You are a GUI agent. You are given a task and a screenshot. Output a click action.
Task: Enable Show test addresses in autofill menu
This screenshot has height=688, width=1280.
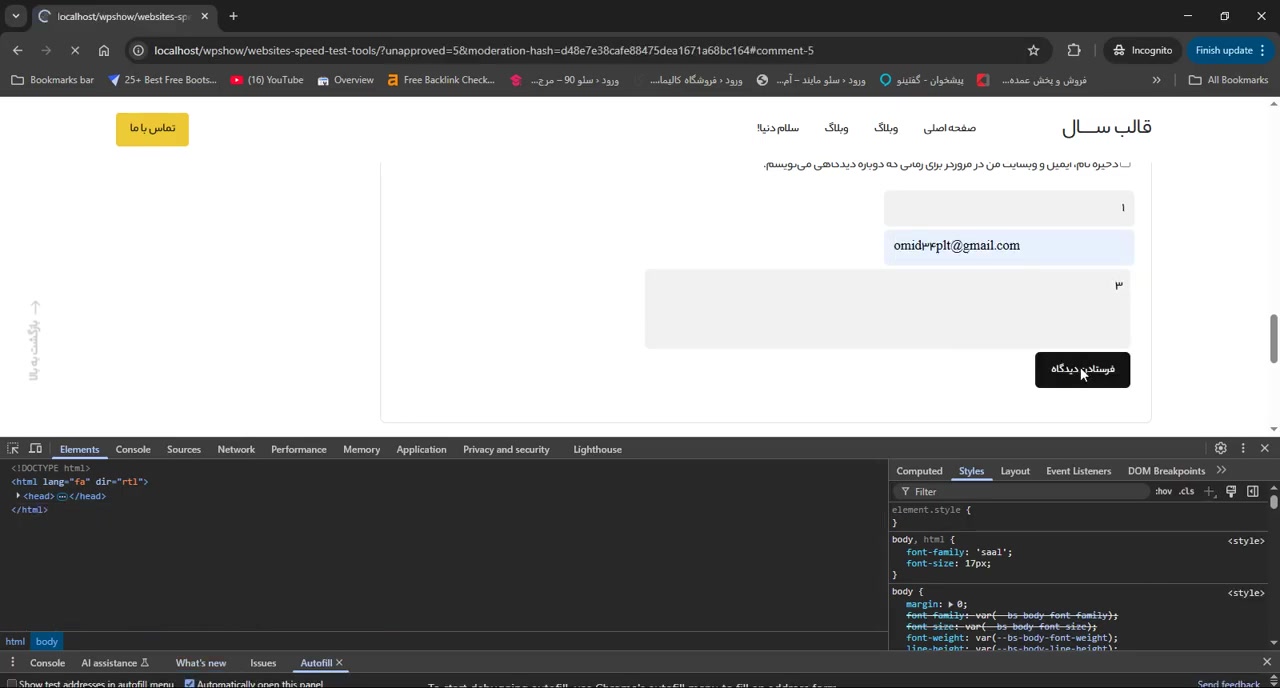click(x=11, y=684)
